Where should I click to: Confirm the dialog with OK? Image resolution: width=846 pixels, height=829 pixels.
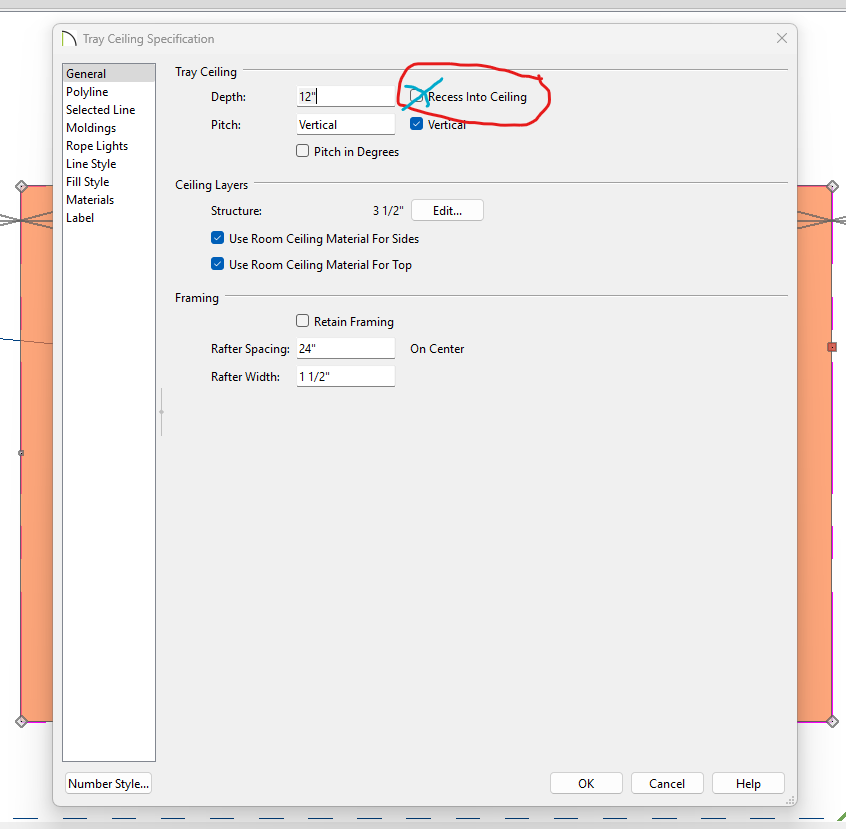point(586,784)
